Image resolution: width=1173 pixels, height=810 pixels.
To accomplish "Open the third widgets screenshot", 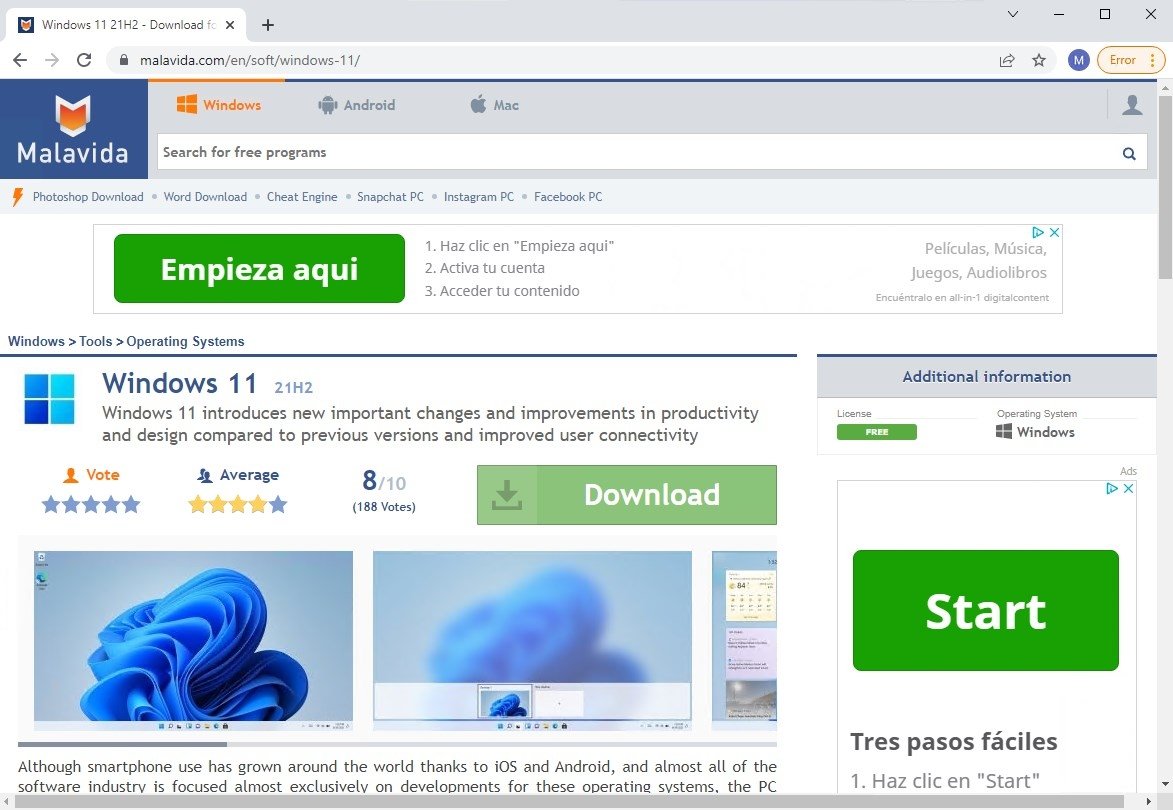I will (x=744, y=641).
